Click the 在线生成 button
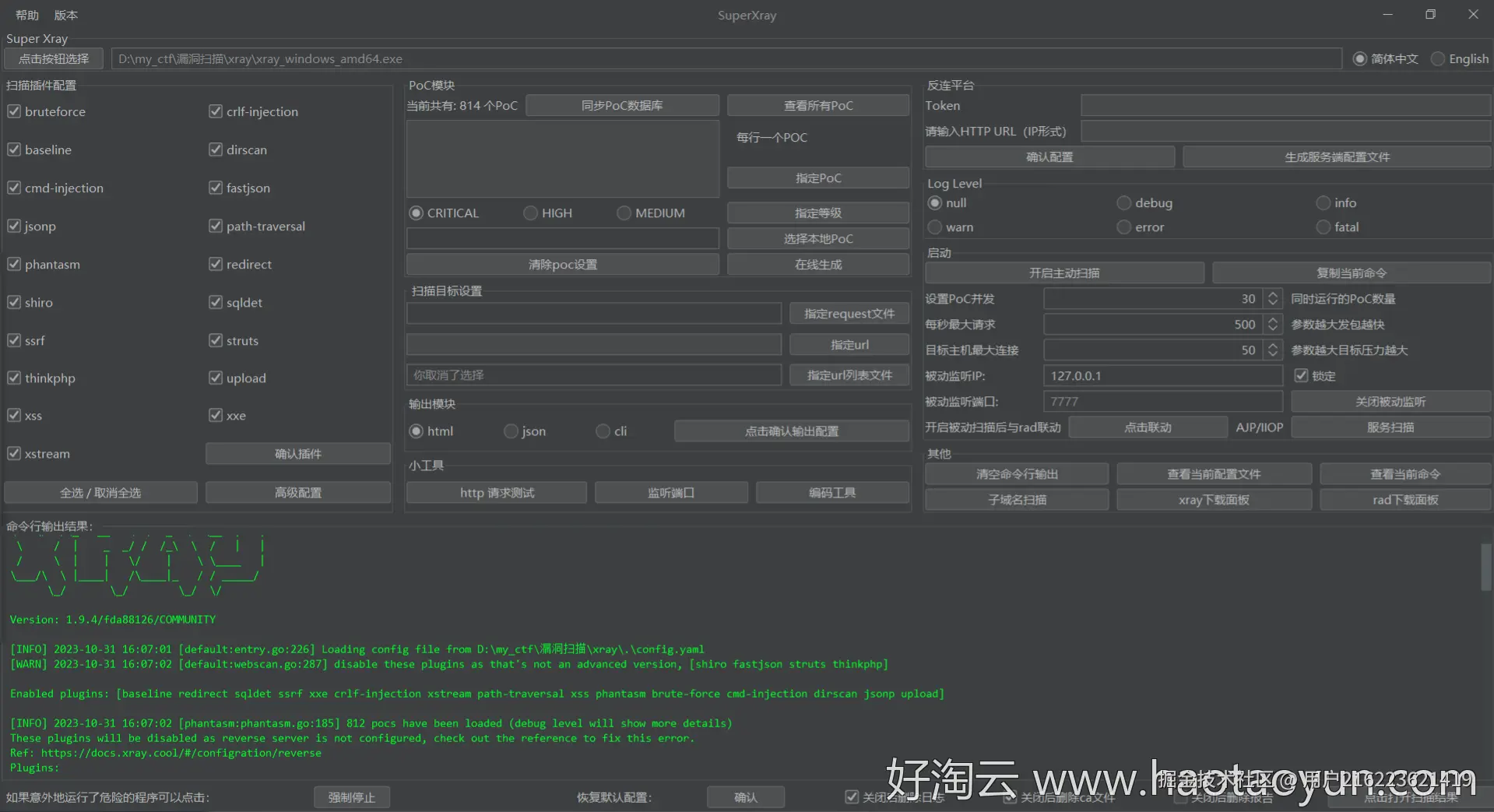 tap(818, 265)
